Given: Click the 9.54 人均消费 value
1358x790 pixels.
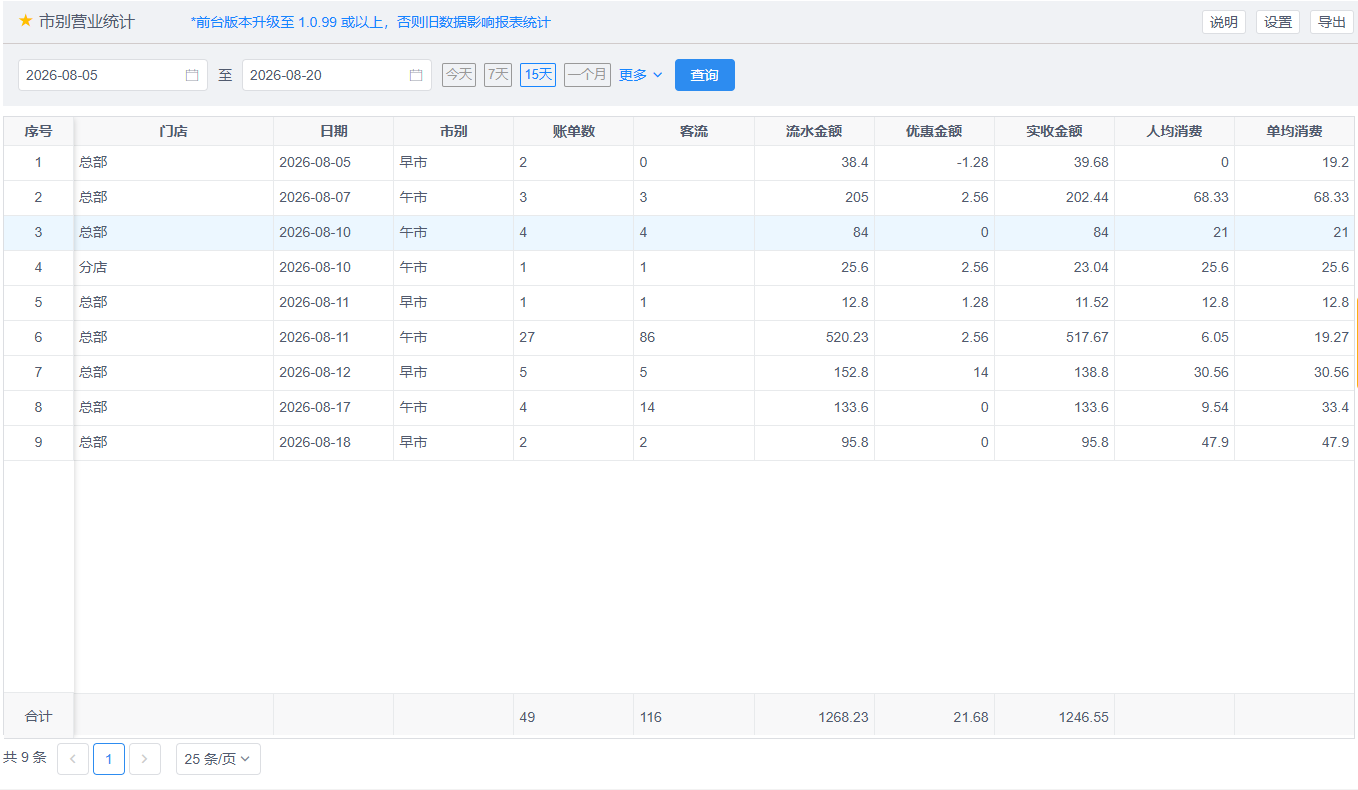Looking at the screenshot, I should click(x=1214, y=407).
